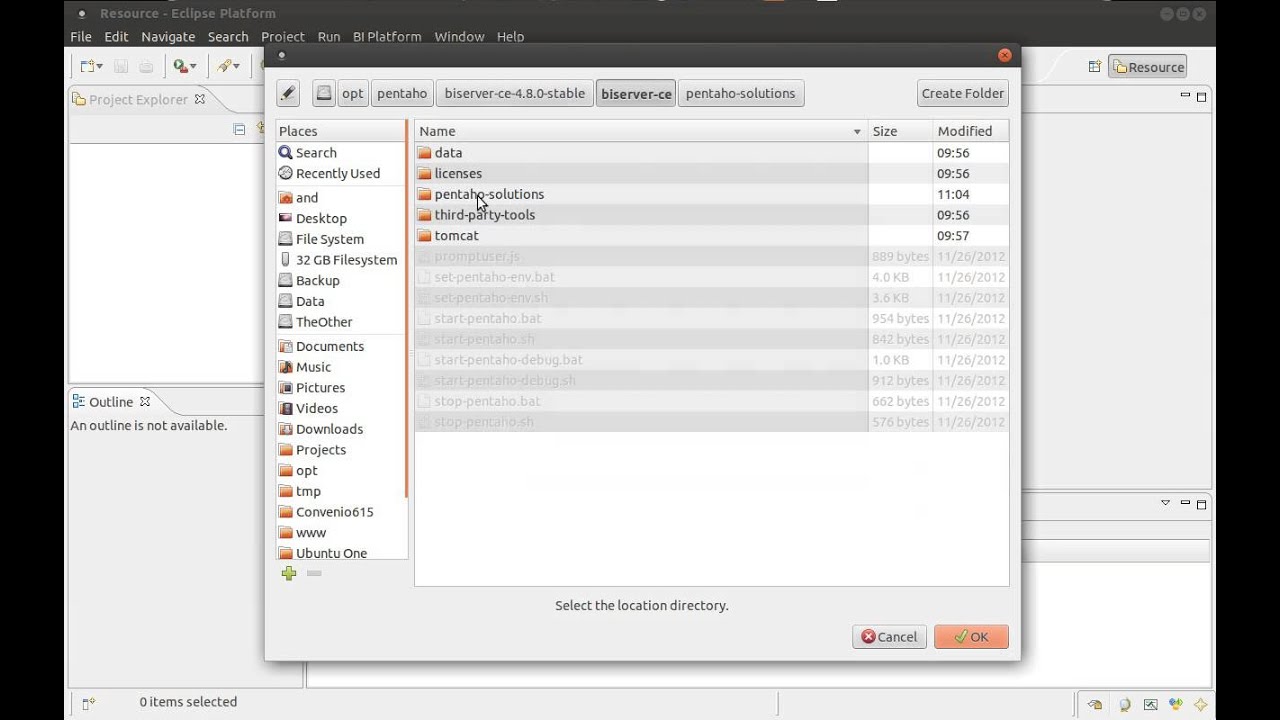The width and height of the screenshot is (1280, 720).
Task: Open the BI Platform menu
Action: click(387, 37)
